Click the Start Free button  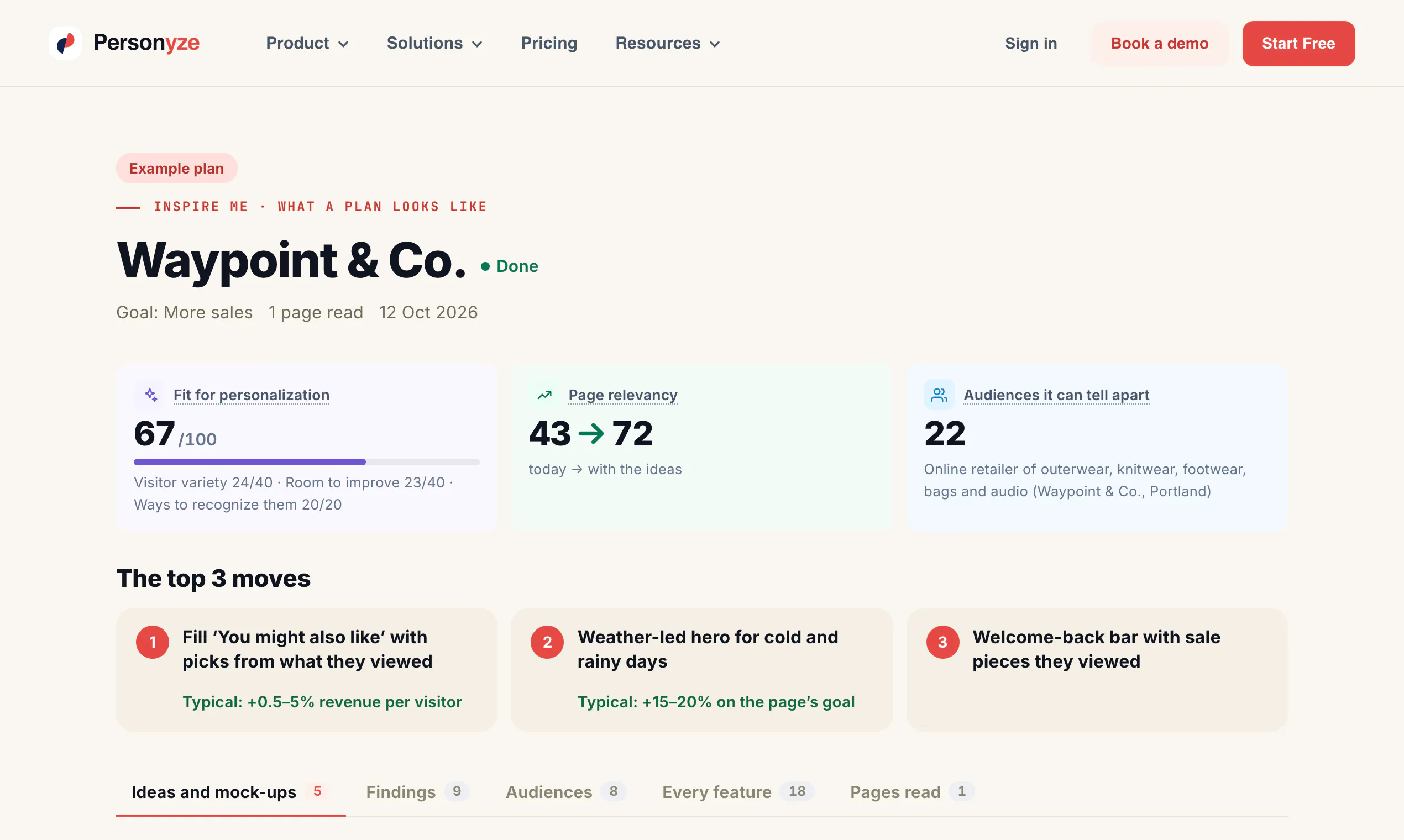pos(1298,44)
